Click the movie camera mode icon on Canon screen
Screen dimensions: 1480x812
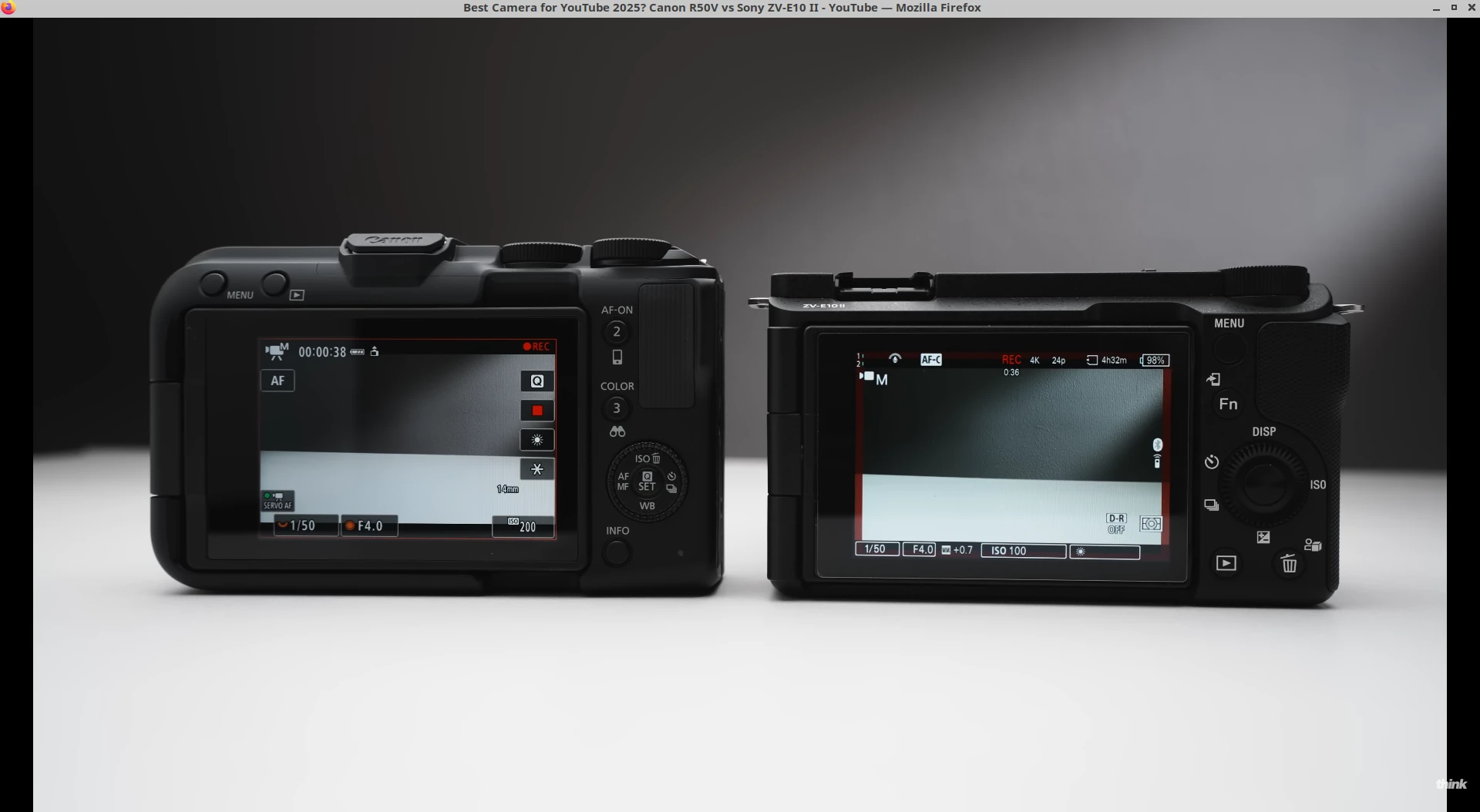pos(277,351)
